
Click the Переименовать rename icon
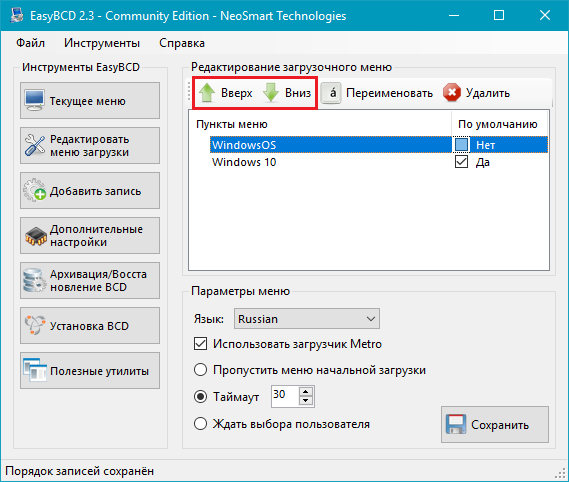click(331, 93)
